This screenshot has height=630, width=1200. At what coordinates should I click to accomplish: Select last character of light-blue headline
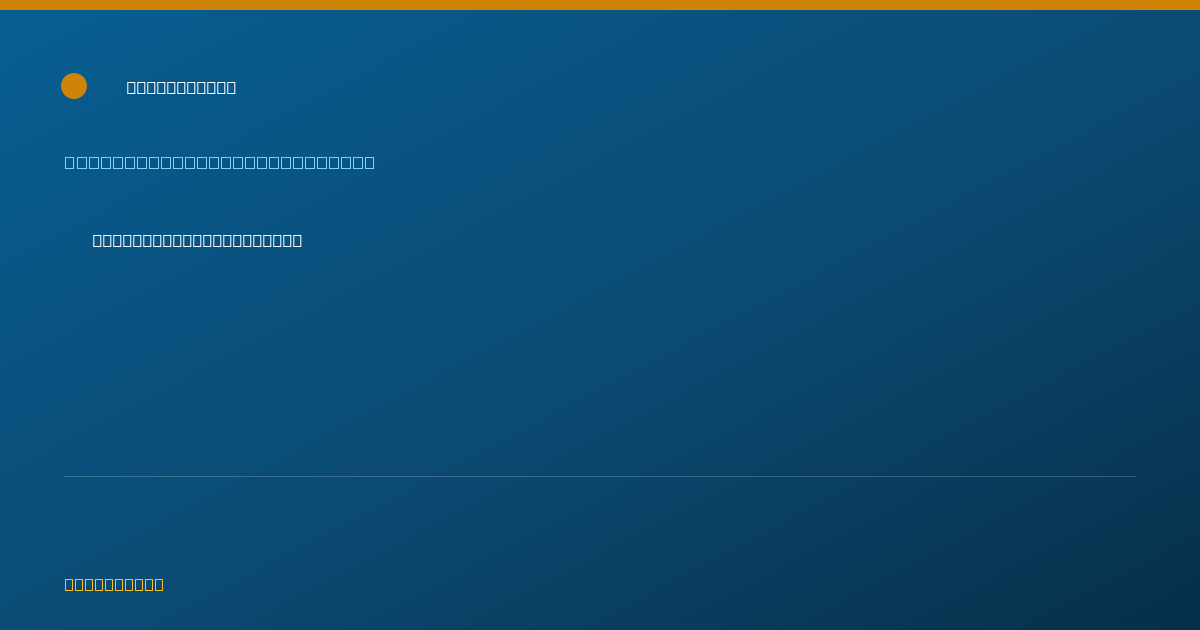coord(369,162)
